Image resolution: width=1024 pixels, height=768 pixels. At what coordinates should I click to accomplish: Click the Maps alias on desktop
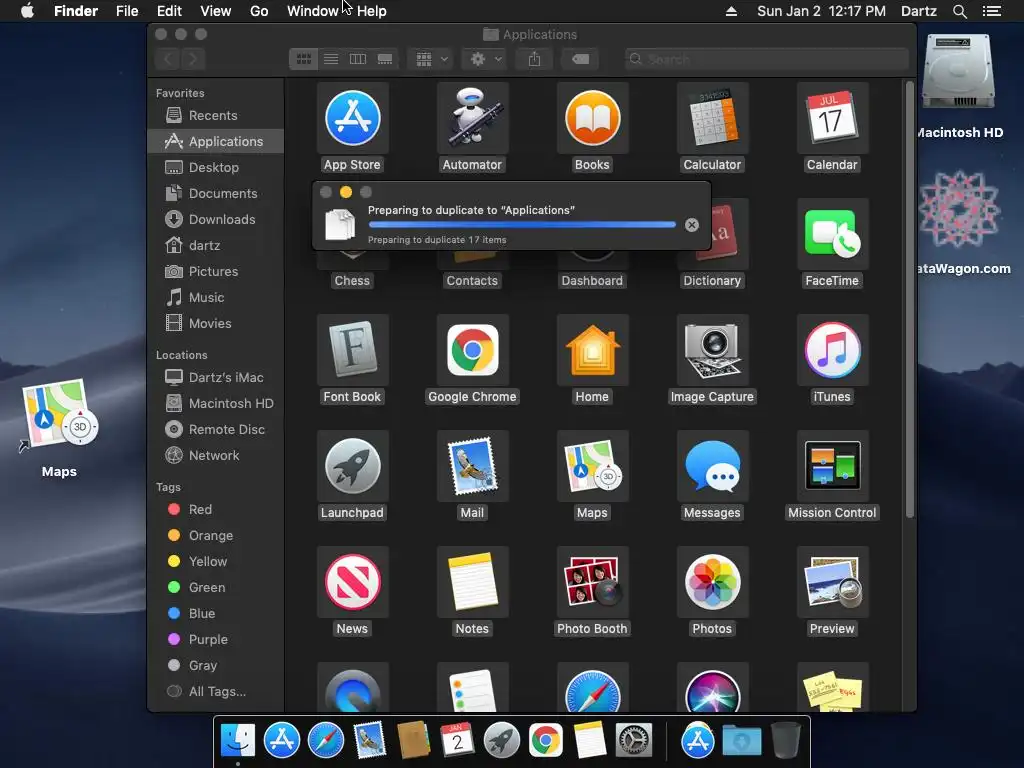(59, 415)
